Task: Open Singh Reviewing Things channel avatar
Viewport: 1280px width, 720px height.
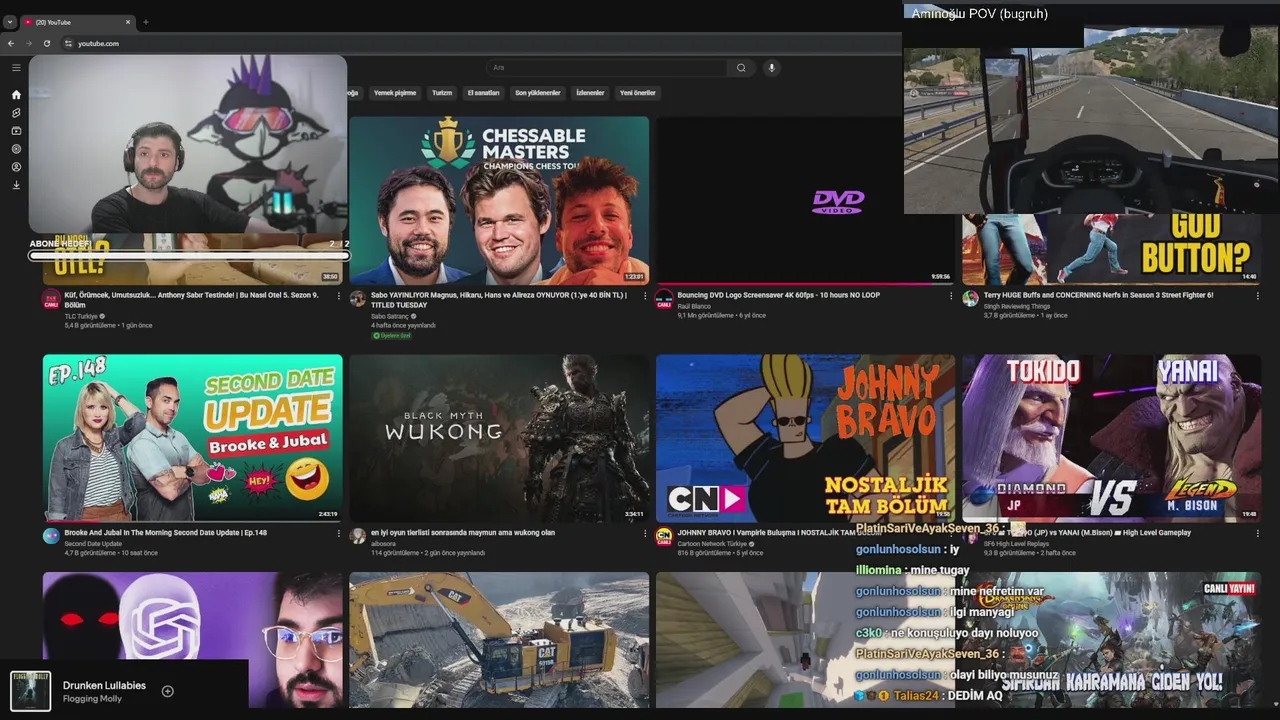Action: point(970,298)
